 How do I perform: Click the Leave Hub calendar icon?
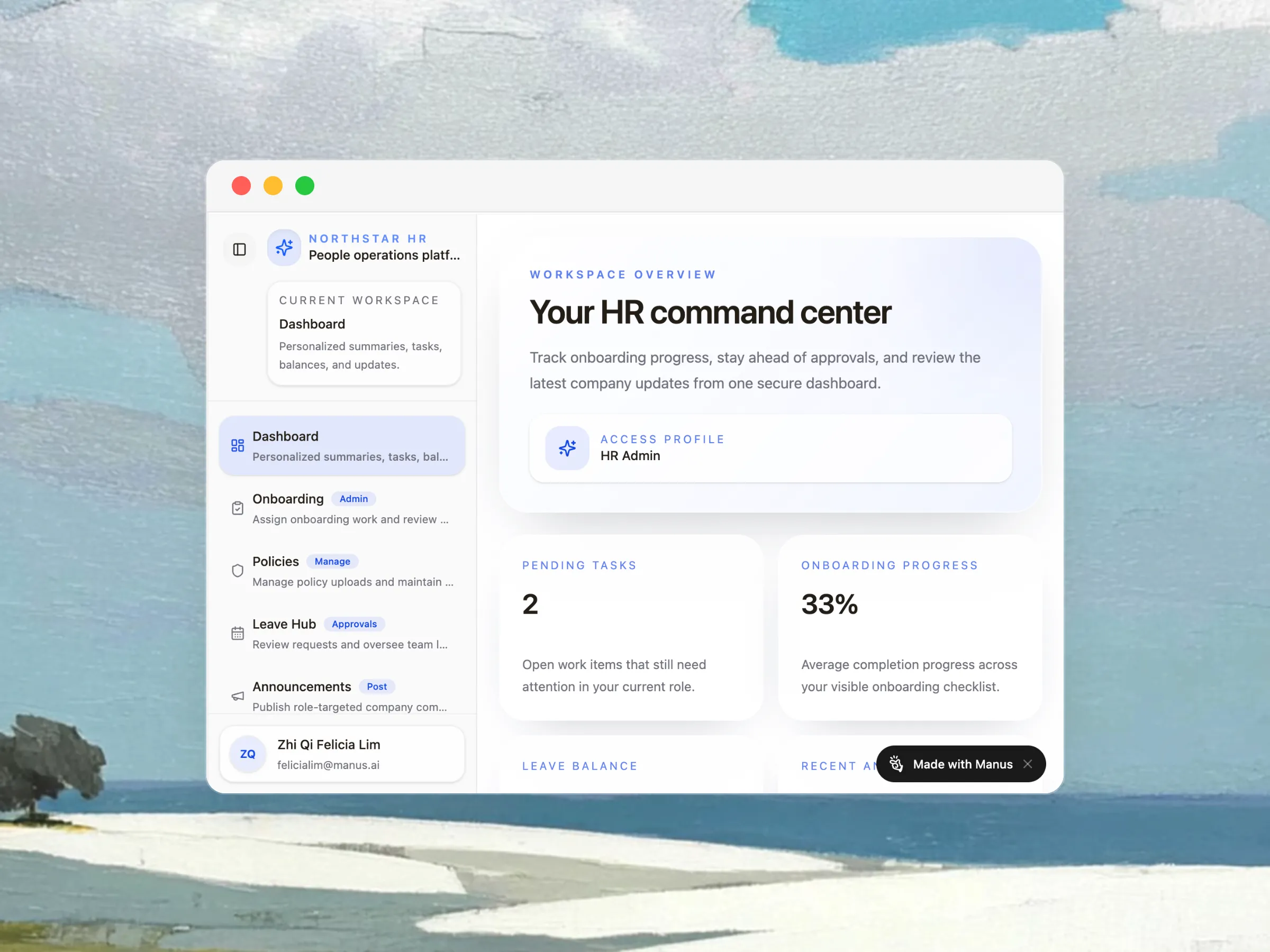(x=238, y=633)
